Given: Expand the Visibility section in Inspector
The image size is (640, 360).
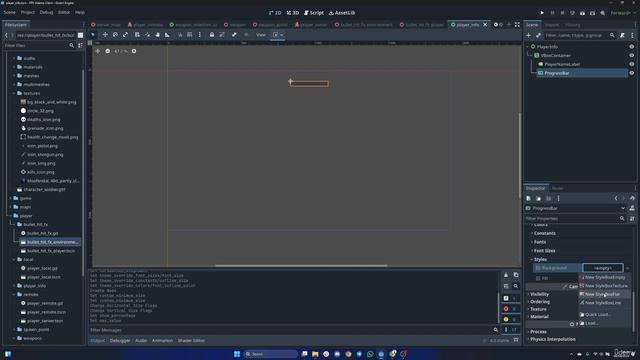Looking at the screenshot, I should 540,294.
